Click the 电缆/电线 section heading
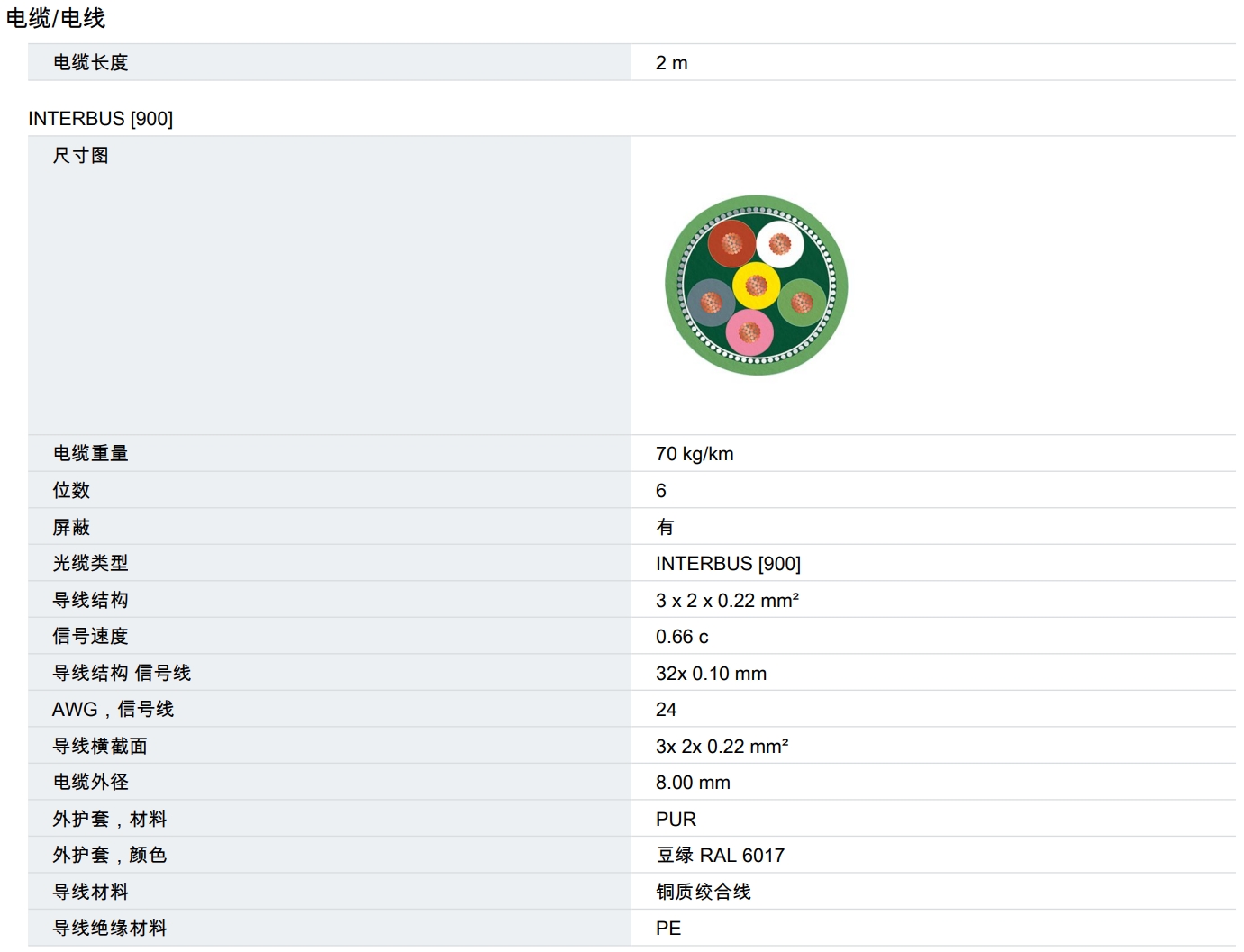Screen dimensions: 1244x952 pos(56,18)
